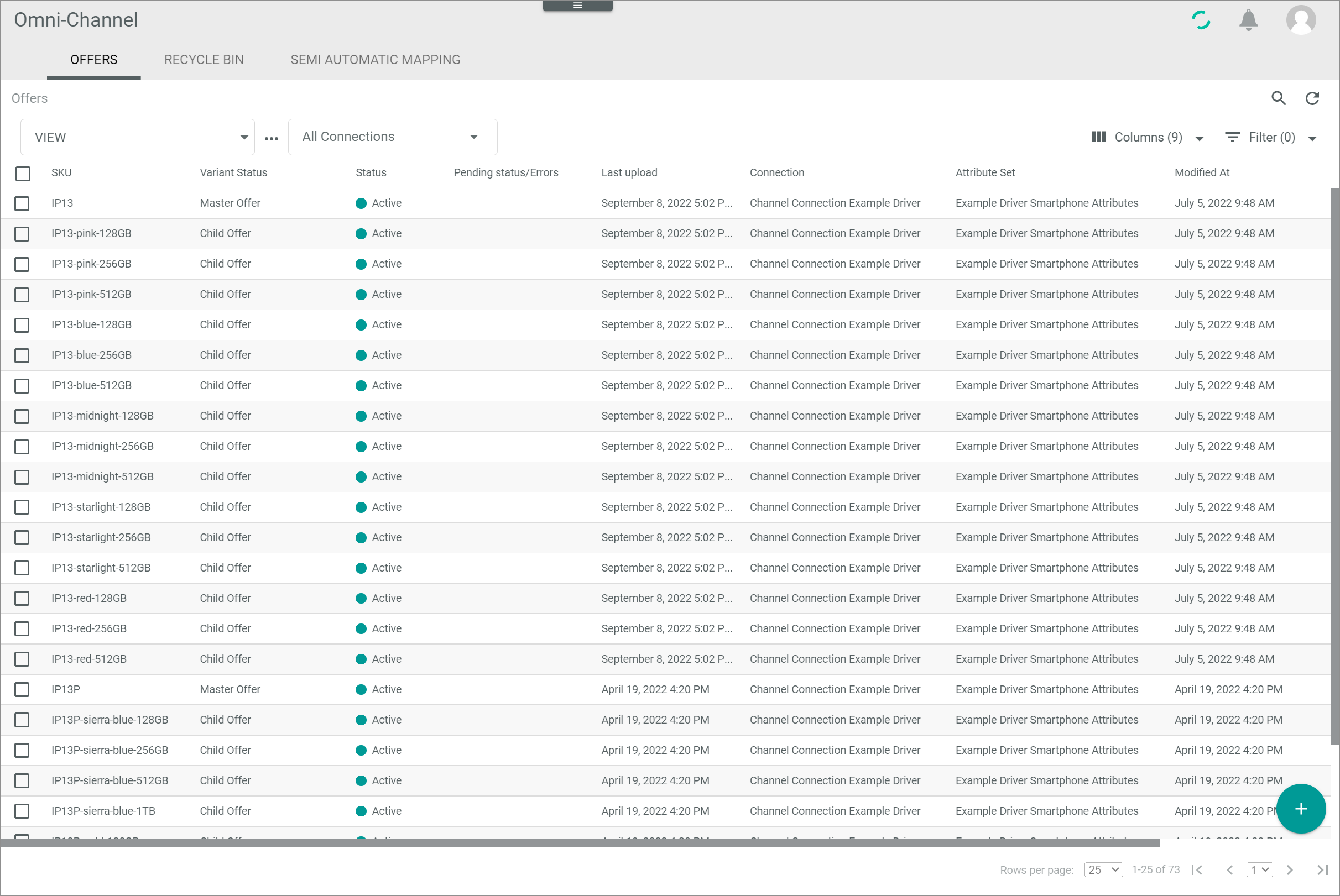The image size is (1340, 896).
Task: Click the Columns (9) label
Action: tap(1148, 137)
